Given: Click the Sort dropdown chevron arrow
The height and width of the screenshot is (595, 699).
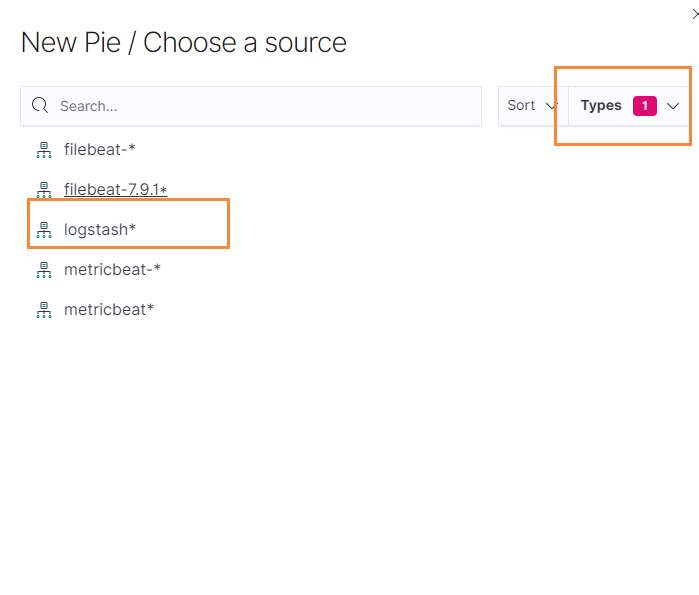Looking at the screenshot, I should 551,106.
